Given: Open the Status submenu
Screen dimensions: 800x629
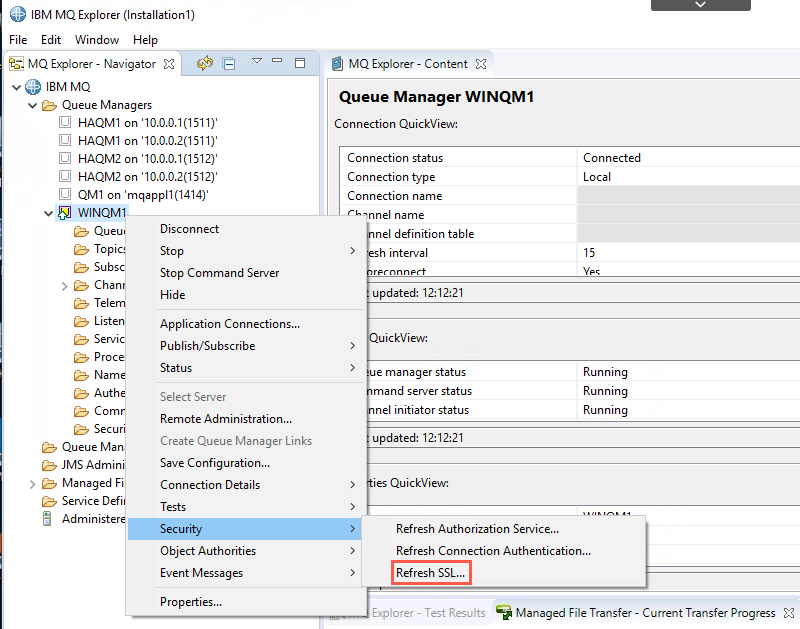Looking at the screenshot, I should coord(244,367).
